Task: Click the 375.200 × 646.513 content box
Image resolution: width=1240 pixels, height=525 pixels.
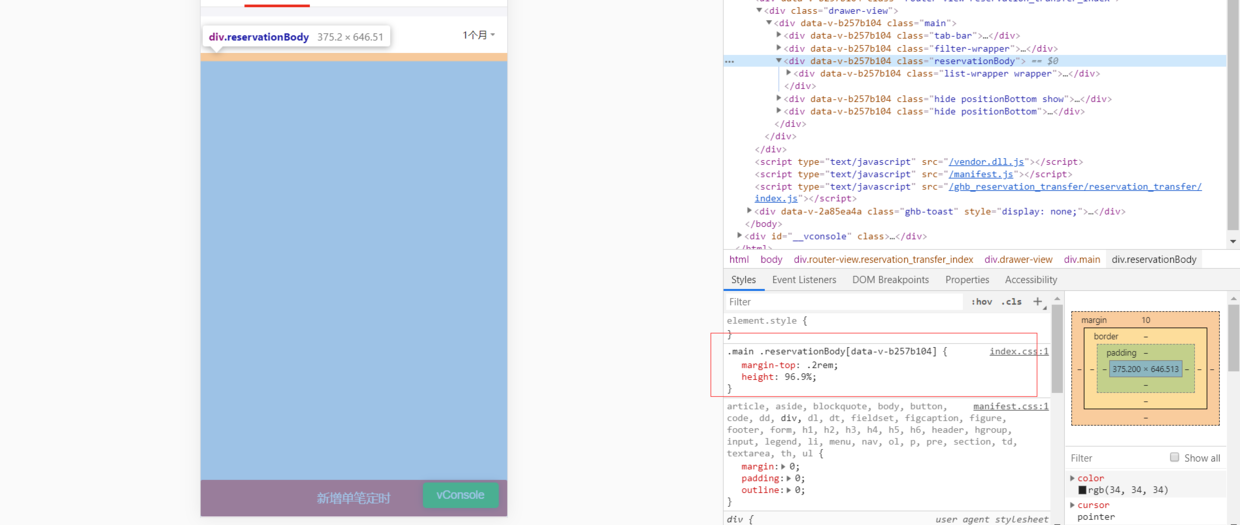Action: click(x=1146, y=369)
